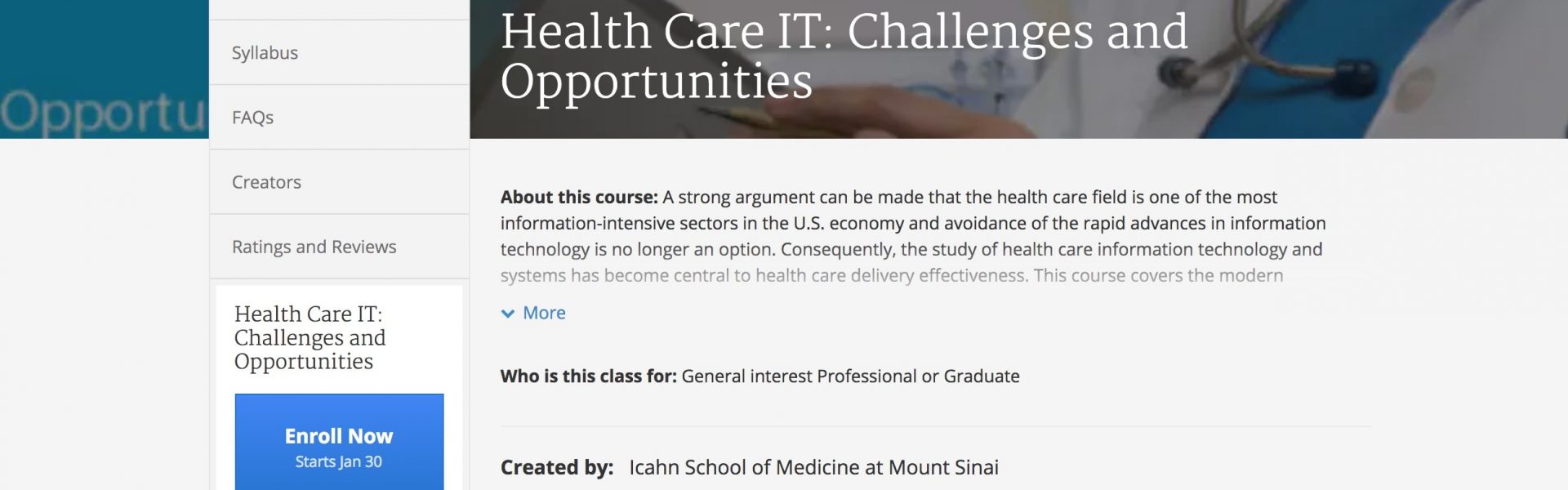Click the About this course label
This screenshot has height=490, width=1568.
pyautogui.click(x=579, y=197)
